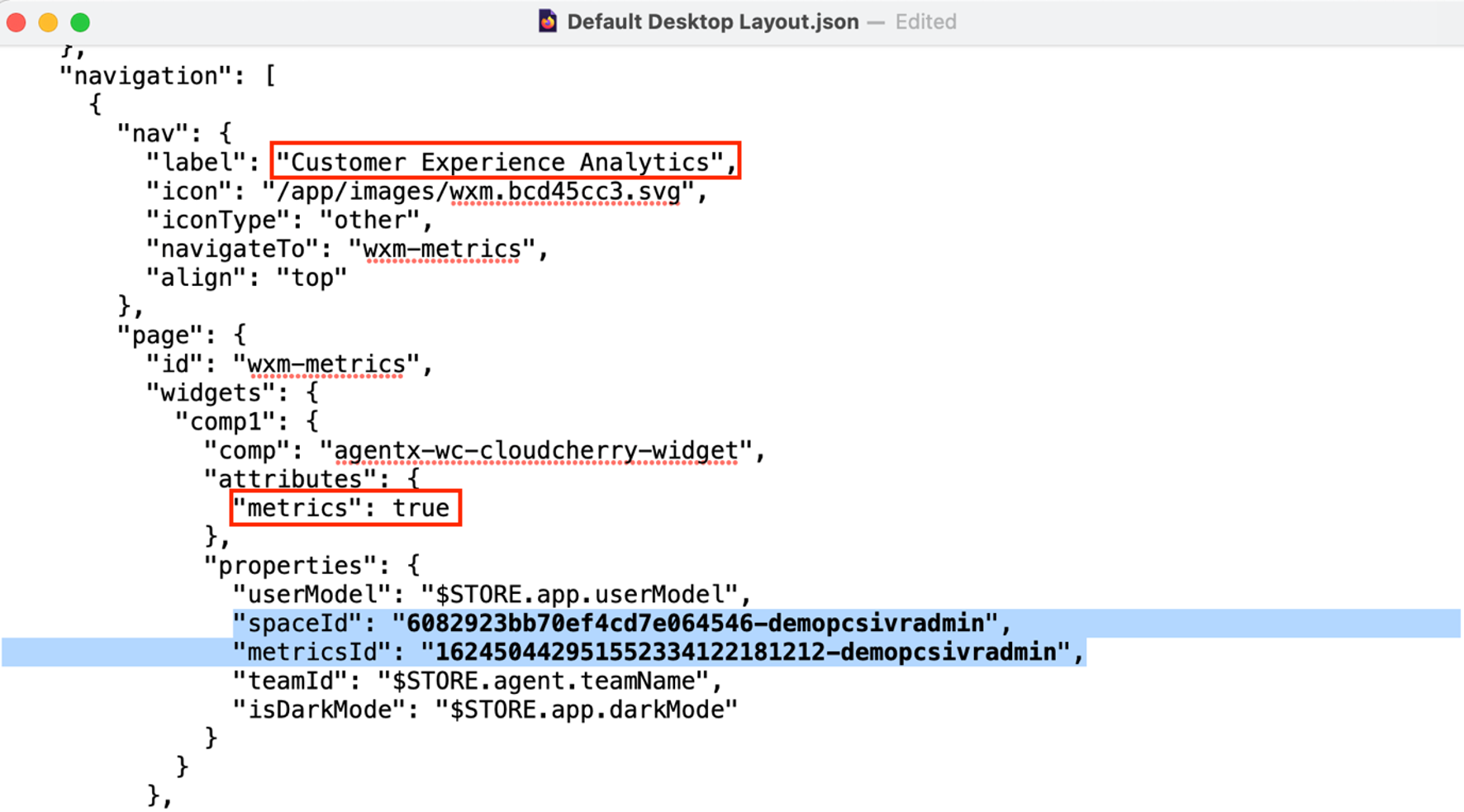
Task: Click the "userModel" key text
Action: (x=311, y=595)
